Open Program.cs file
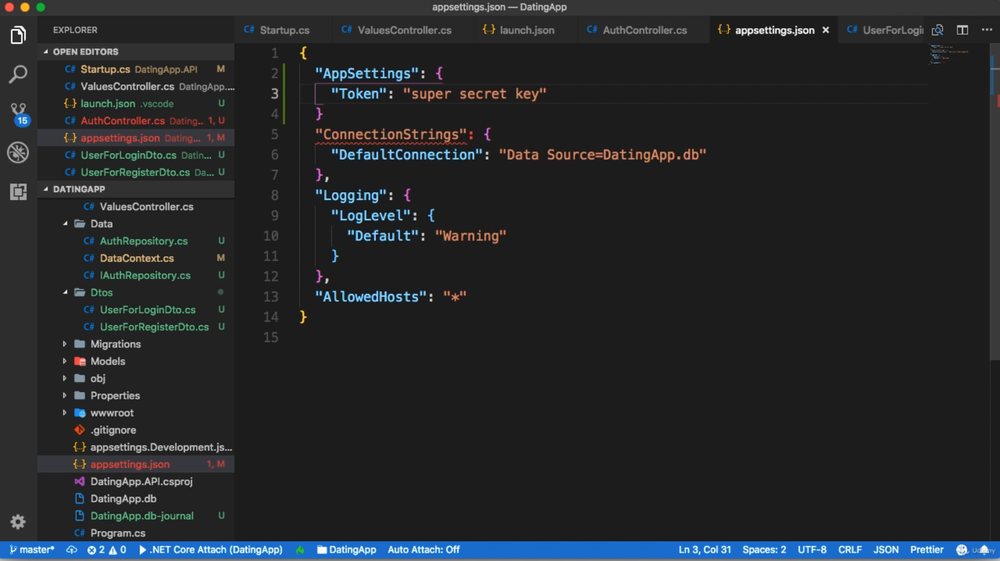1000x561 pixels. click(x=136, y=533)
